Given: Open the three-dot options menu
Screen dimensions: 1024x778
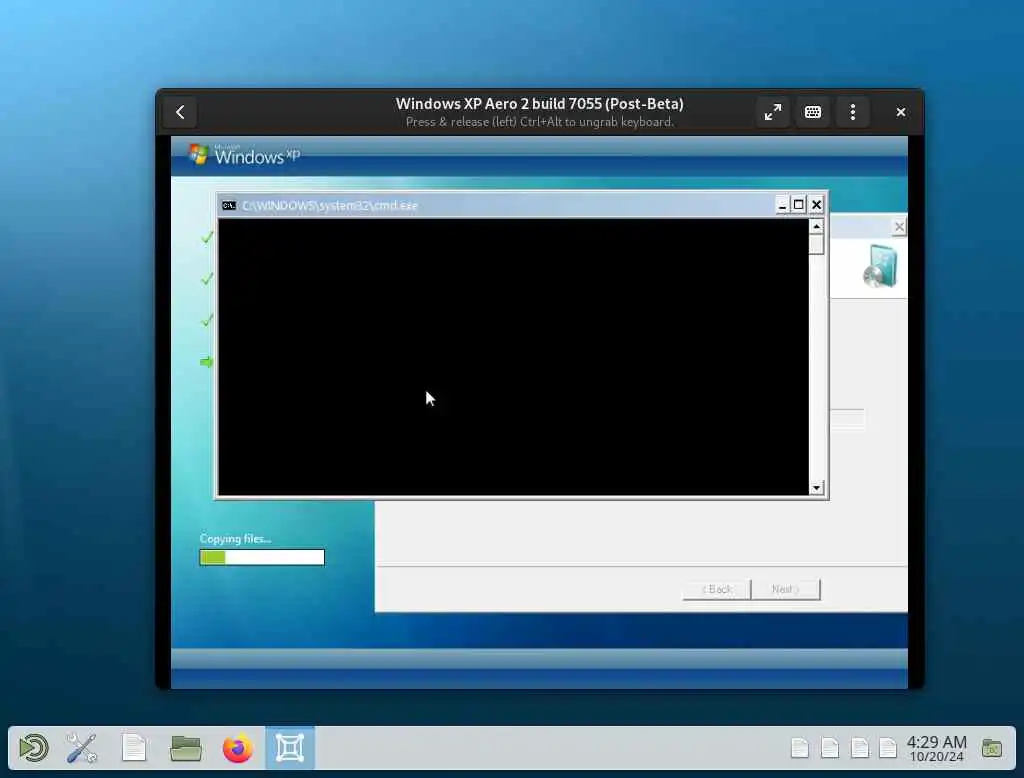Looking at the screenshot, I should click(x=852, y=112).
